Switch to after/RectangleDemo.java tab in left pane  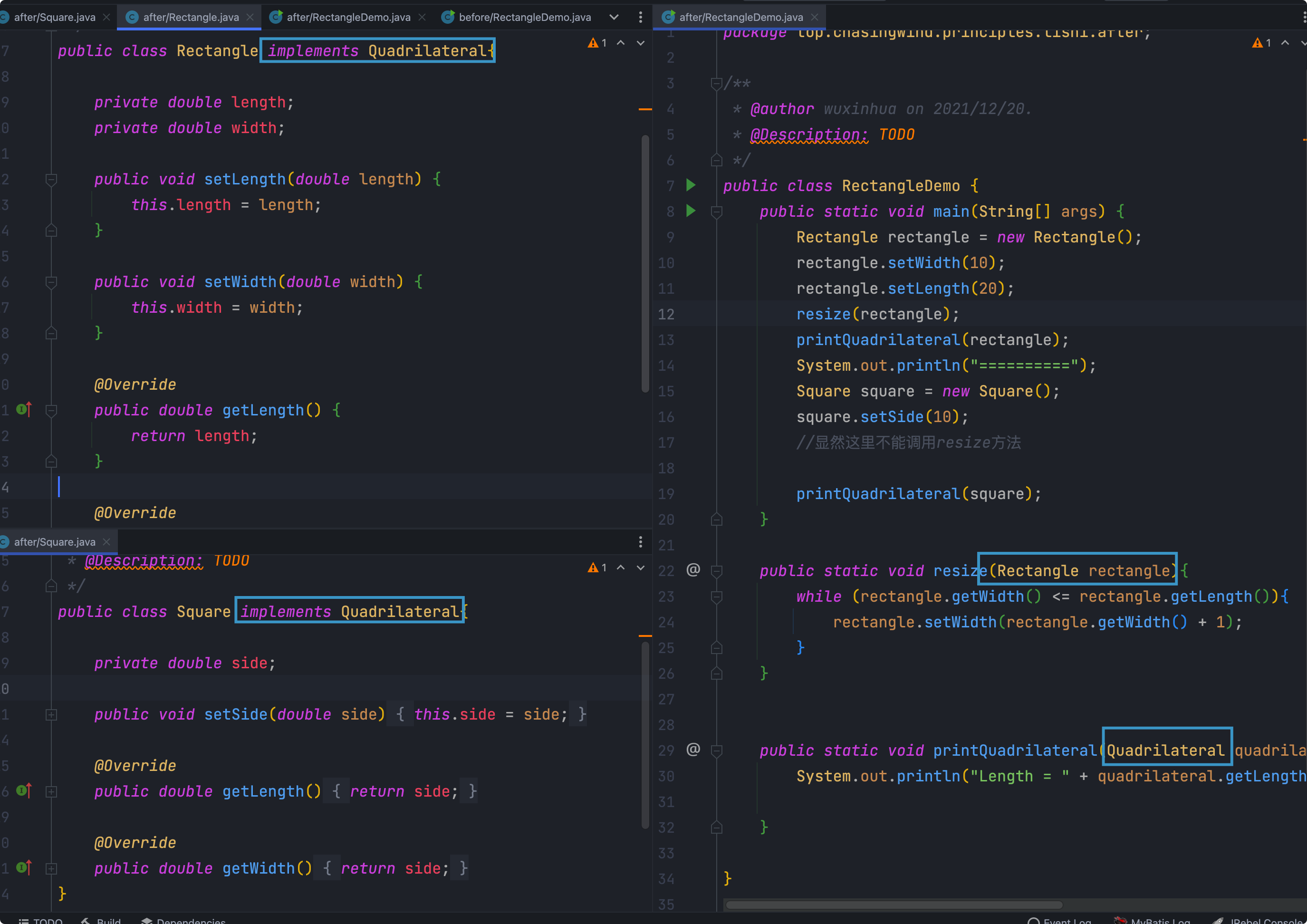click(348, 17)
